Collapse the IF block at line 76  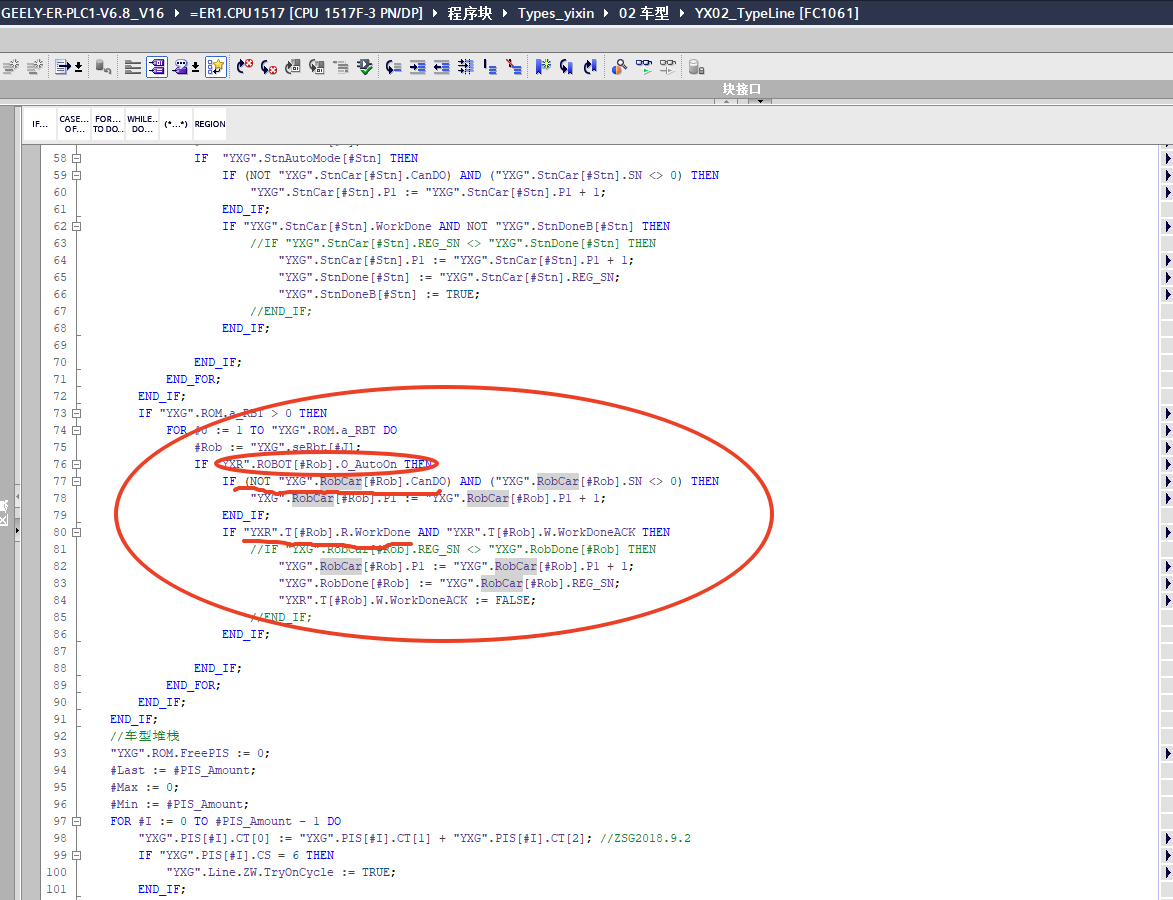(x=77, y=464)
